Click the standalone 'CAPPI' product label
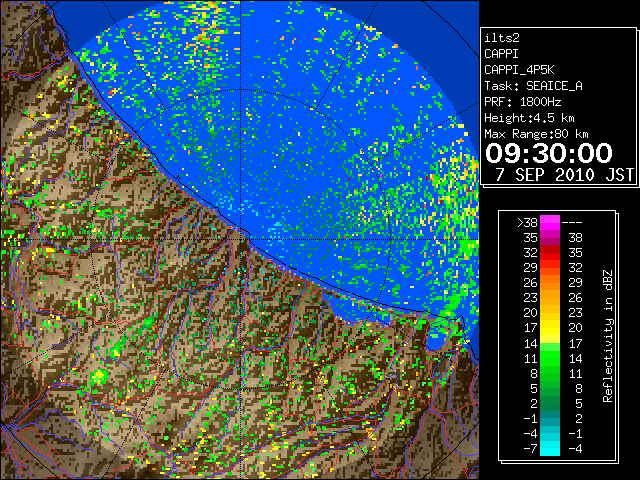The height and width of the screenshot is (480, 640). click(x=501, y=54)
